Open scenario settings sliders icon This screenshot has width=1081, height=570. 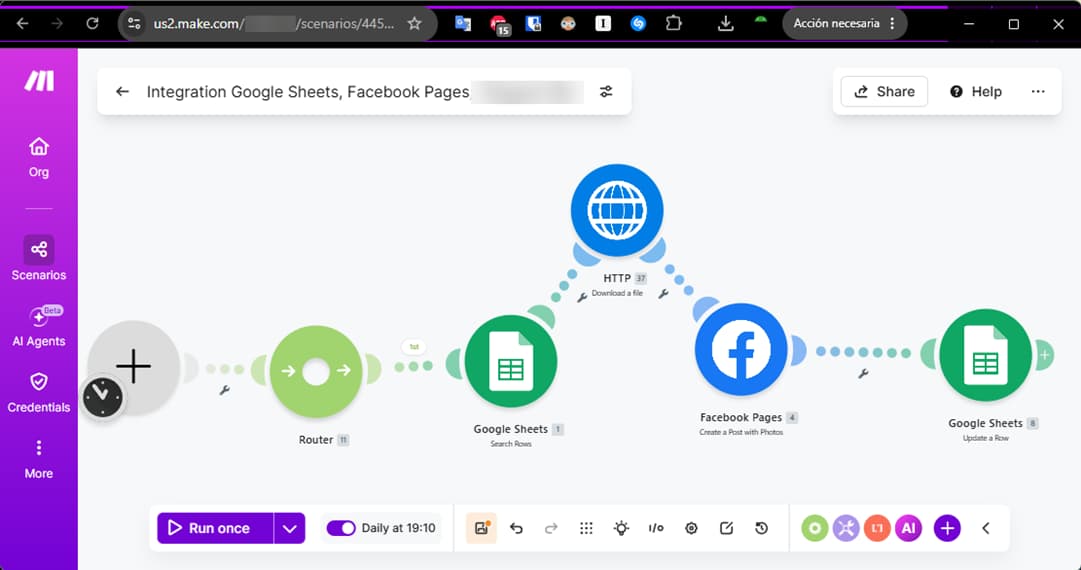[606, 92]
